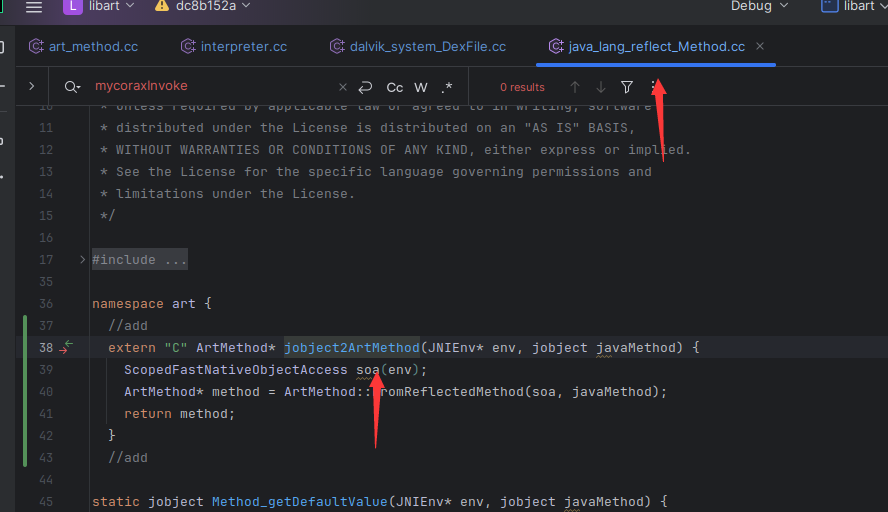Expand the replace field chevron
Screen dimensions: 888x512
click(32, 87)
